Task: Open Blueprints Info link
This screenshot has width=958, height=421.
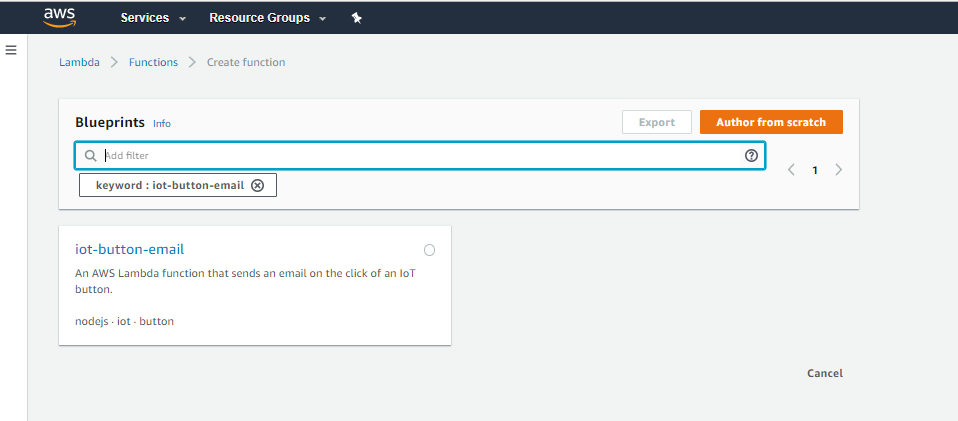Action: coord(162,123)
